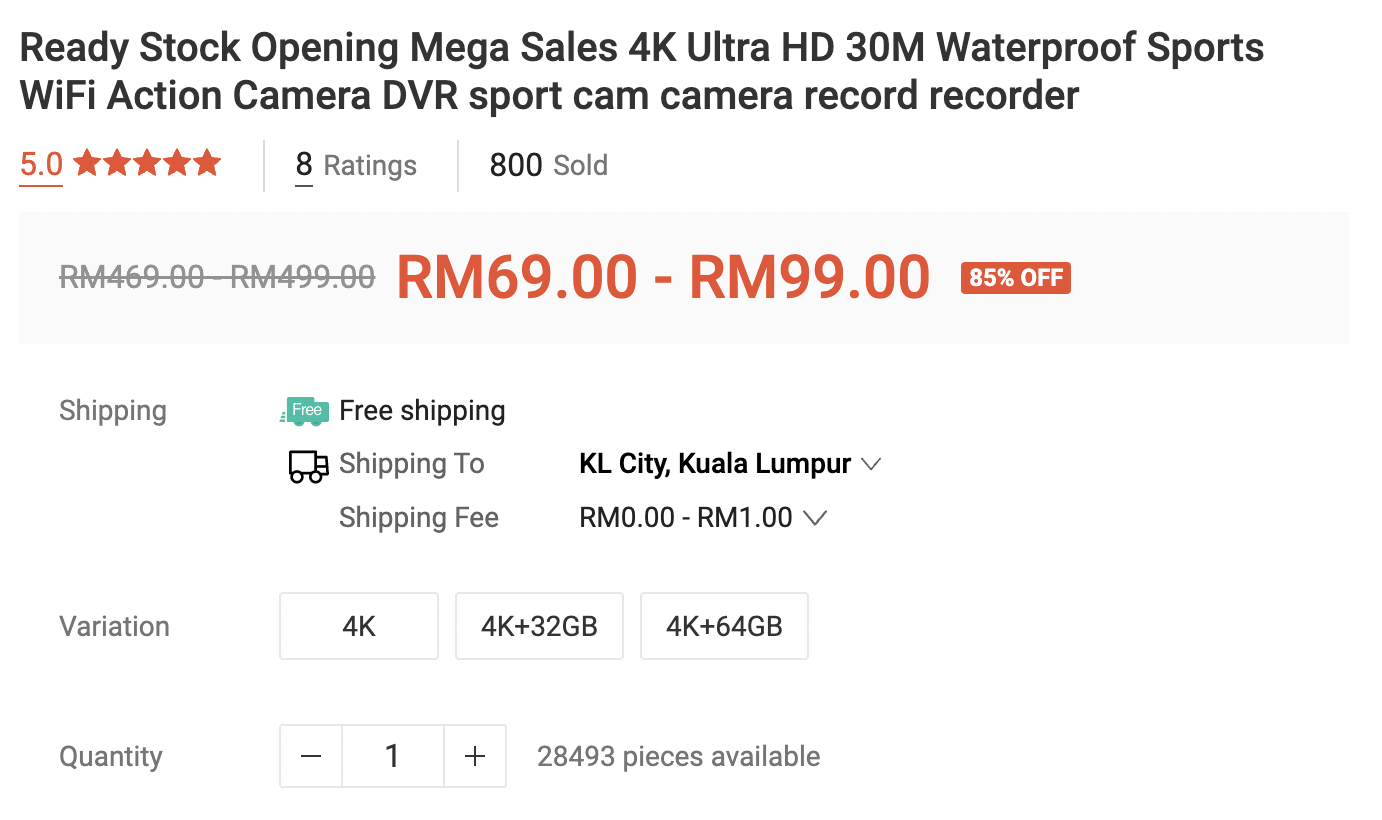
Task: Click the product title text
Action: (641, 72)
